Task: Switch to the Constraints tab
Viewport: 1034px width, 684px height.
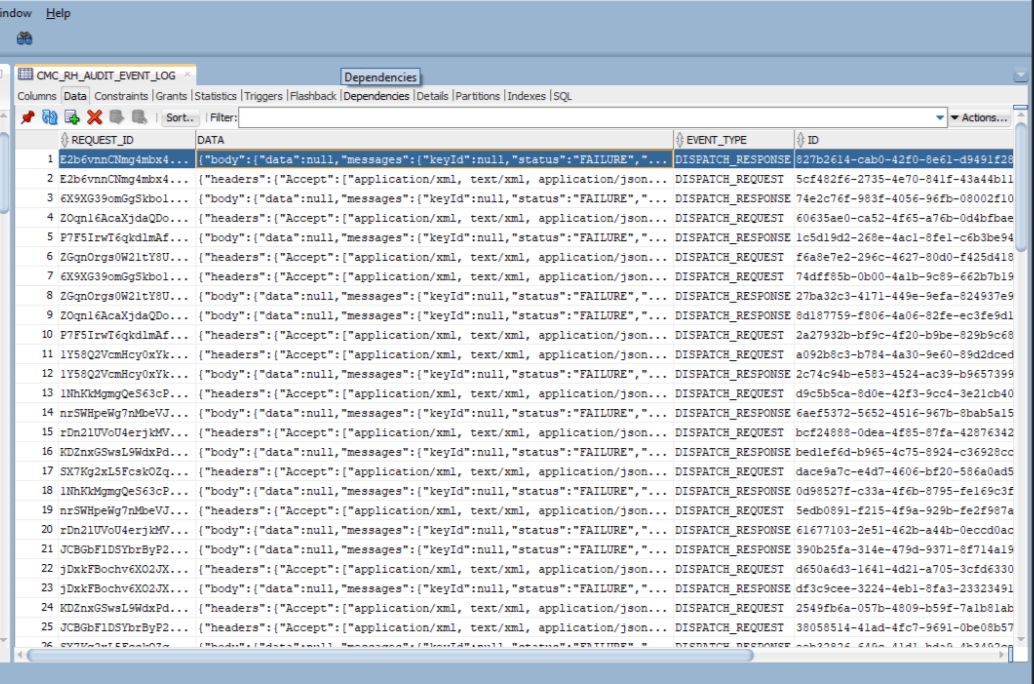Action: (121, 96)
